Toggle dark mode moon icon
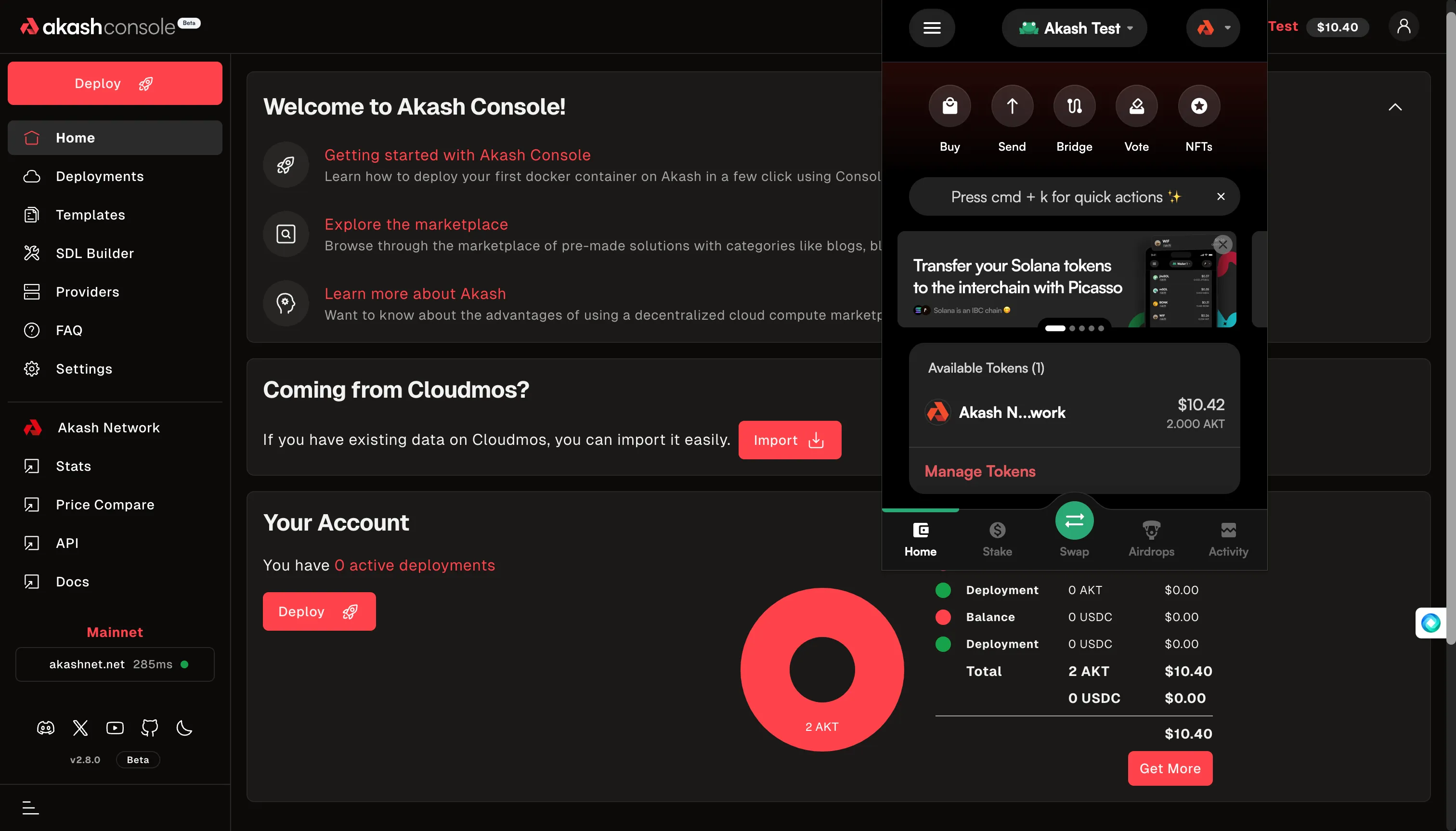Image resolution: width=1456 pixels, height=831 pixels. click(x=184, y=727)
